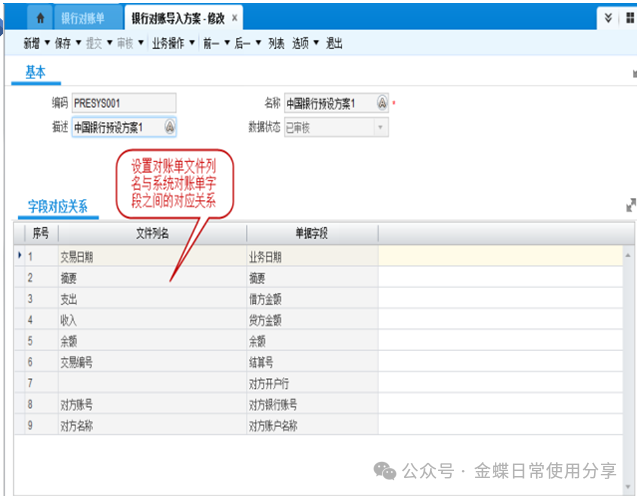Expand the 保存 dropdown arrow

tap(78, 44)
